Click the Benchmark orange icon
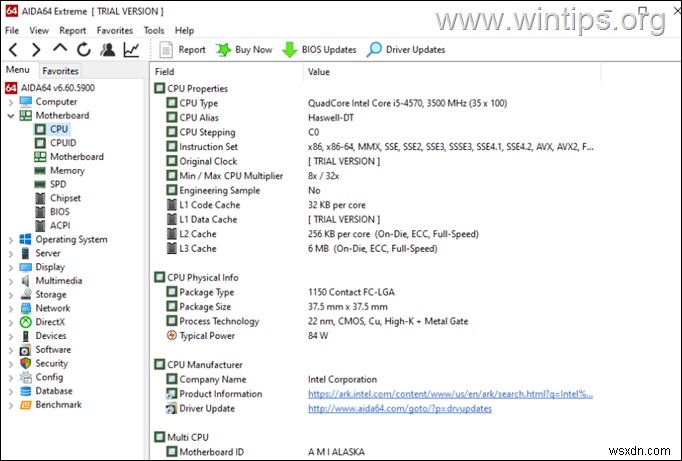682x461 pixels. click(26, 405)
